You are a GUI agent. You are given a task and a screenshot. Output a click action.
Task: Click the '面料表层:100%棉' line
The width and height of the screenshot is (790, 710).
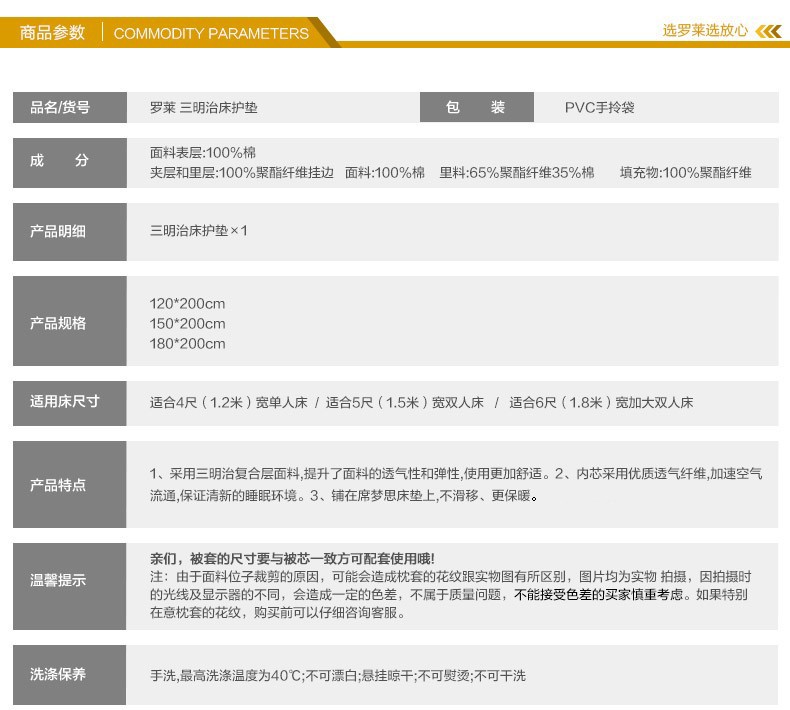coord(203,152)
